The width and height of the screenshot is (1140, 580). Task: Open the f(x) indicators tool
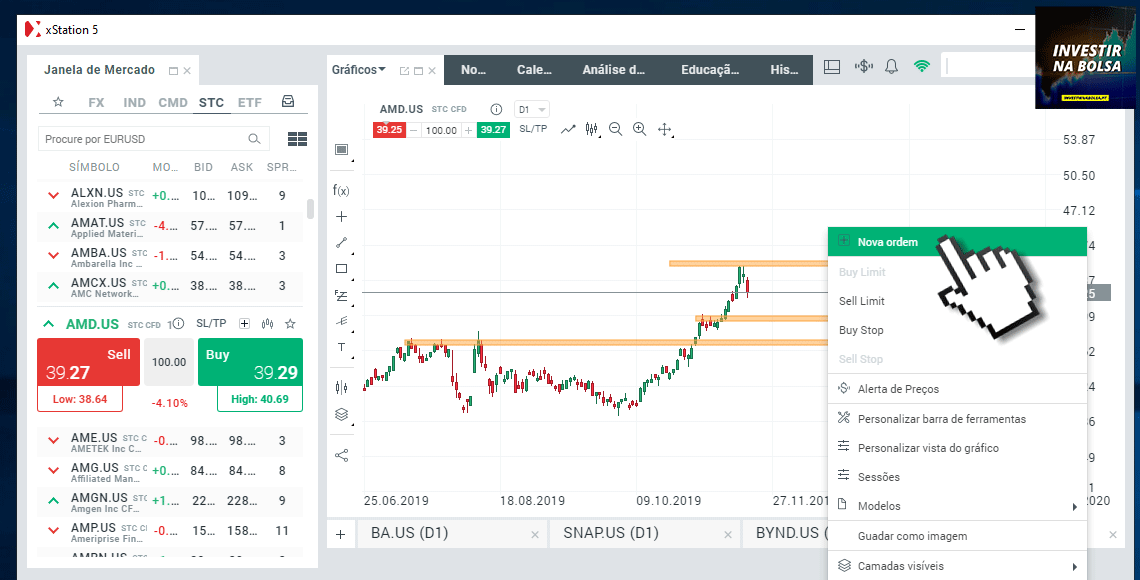(x=341, y=190)
